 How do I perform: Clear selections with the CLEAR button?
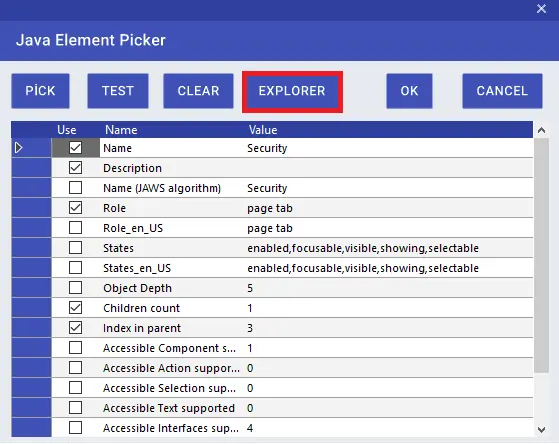198,91
